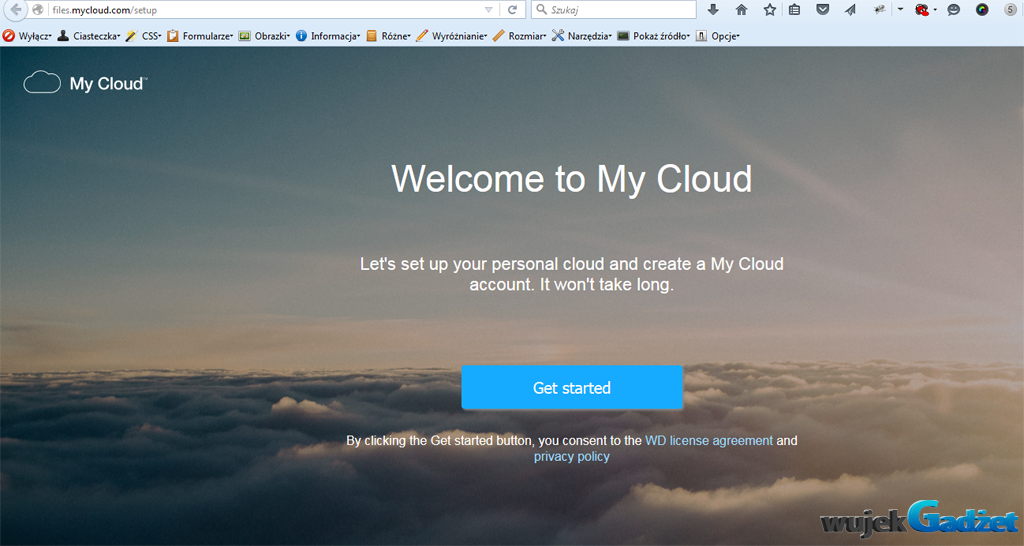The width and height of the screenshot is (1024, 546).
Task: Reload the page with the refresh icon
Action: click(x=513, y=10)
